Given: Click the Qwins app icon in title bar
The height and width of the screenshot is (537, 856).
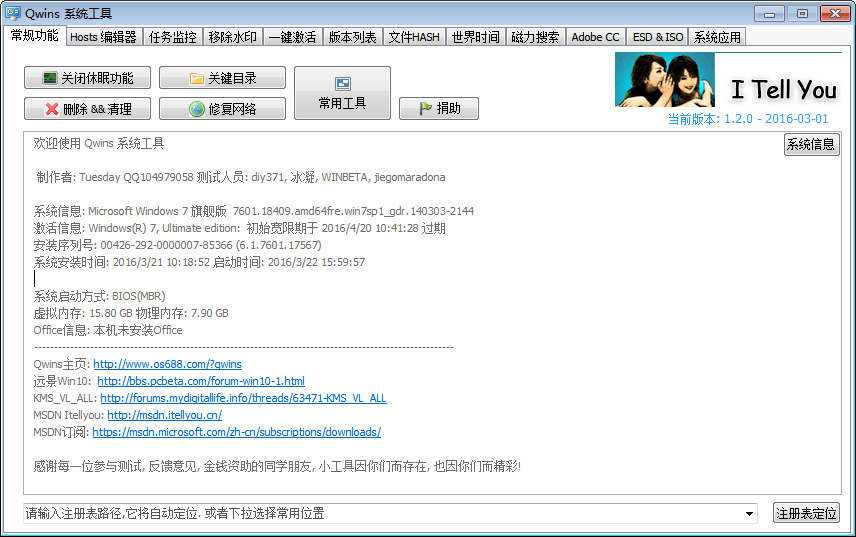Looking at the screenshot, I should click(13, 13).
